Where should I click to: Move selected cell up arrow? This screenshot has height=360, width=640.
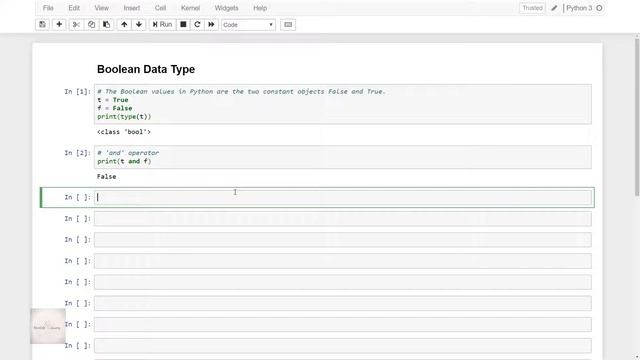pyautogui.click(x=124, y=24)
